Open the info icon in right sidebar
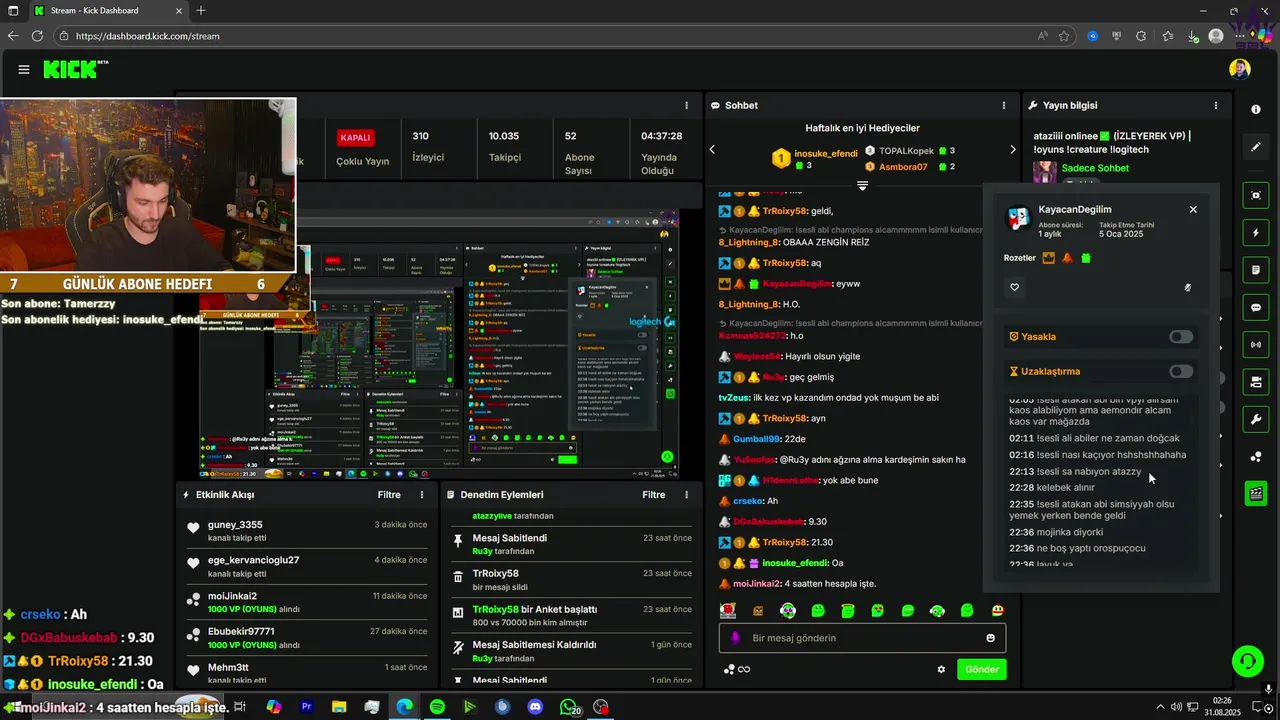The width and height of the screenshot is (1280, 720). click(1256, 109)
